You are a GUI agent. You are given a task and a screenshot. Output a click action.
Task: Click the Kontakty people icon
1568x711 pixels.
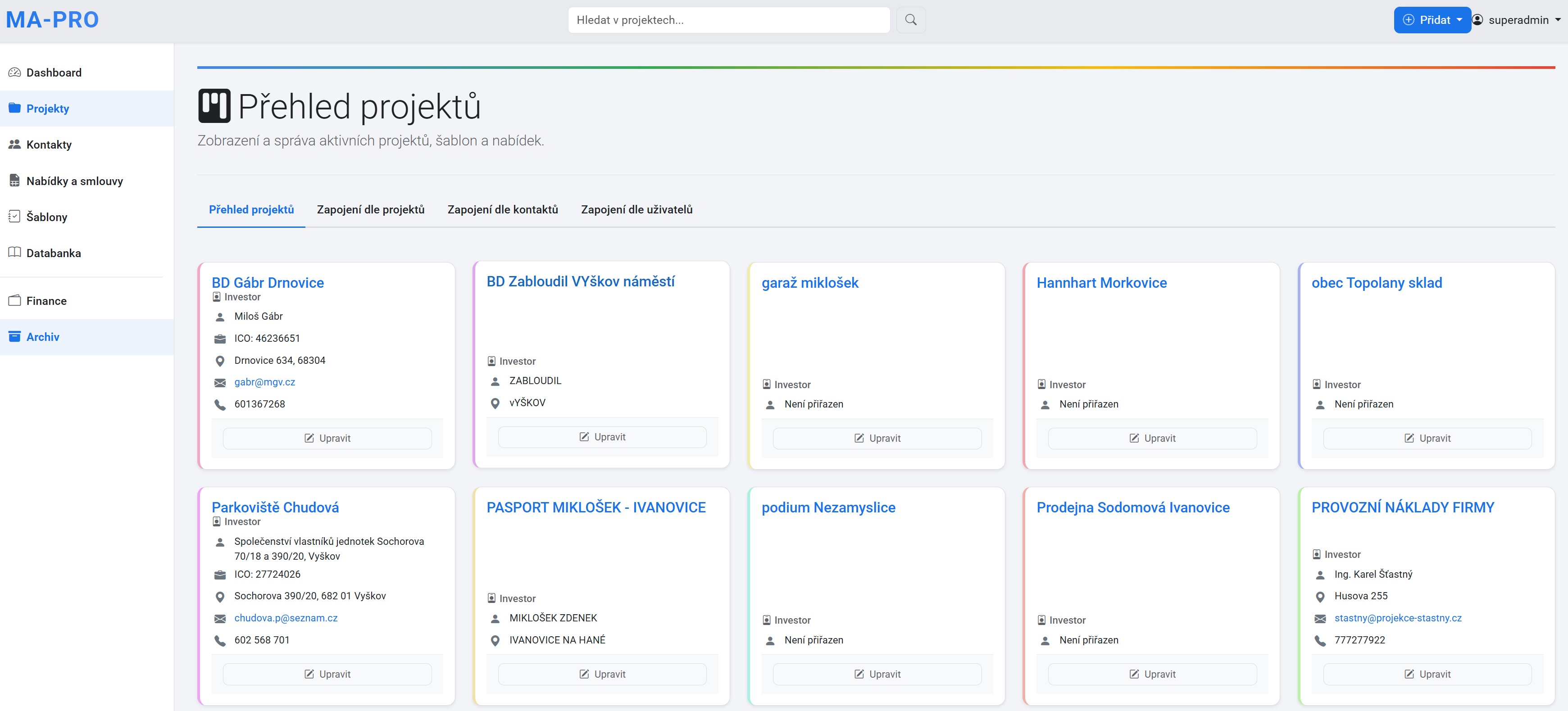click(14, 144)
